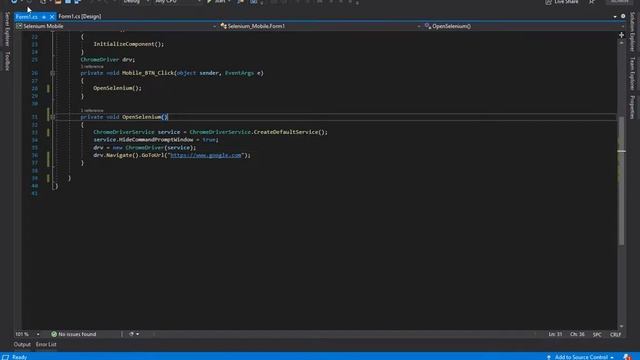Open the 101 % zoom dropdown
Image resolution: width=640 pixels, height=360 pixels.
27,334
